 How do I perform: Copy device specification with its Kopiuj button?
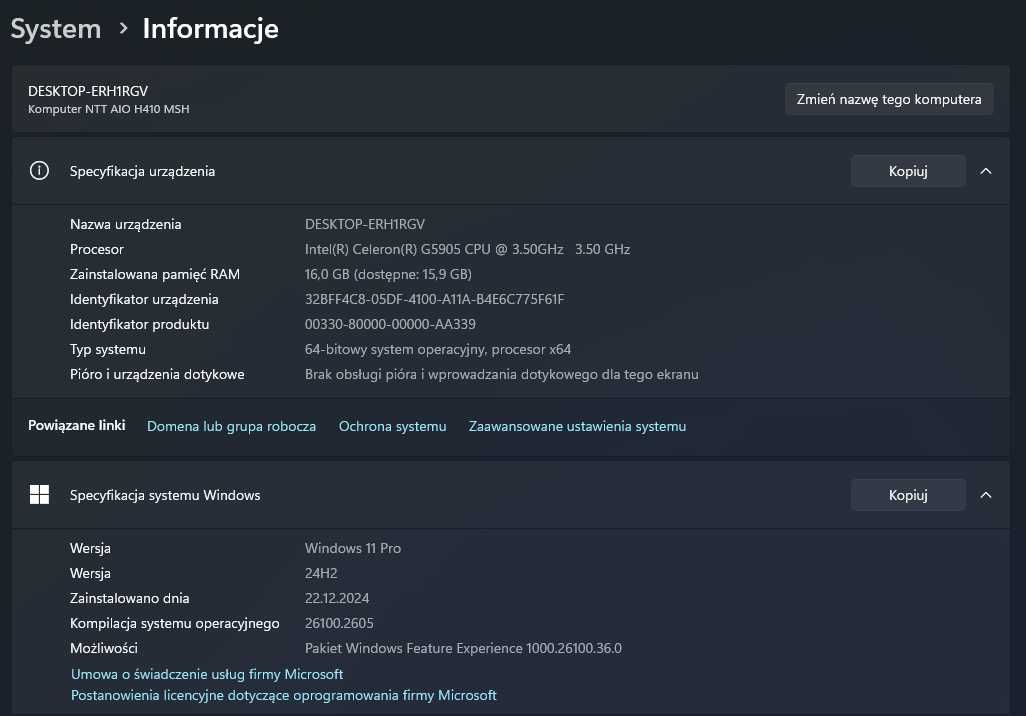[908, 171]
